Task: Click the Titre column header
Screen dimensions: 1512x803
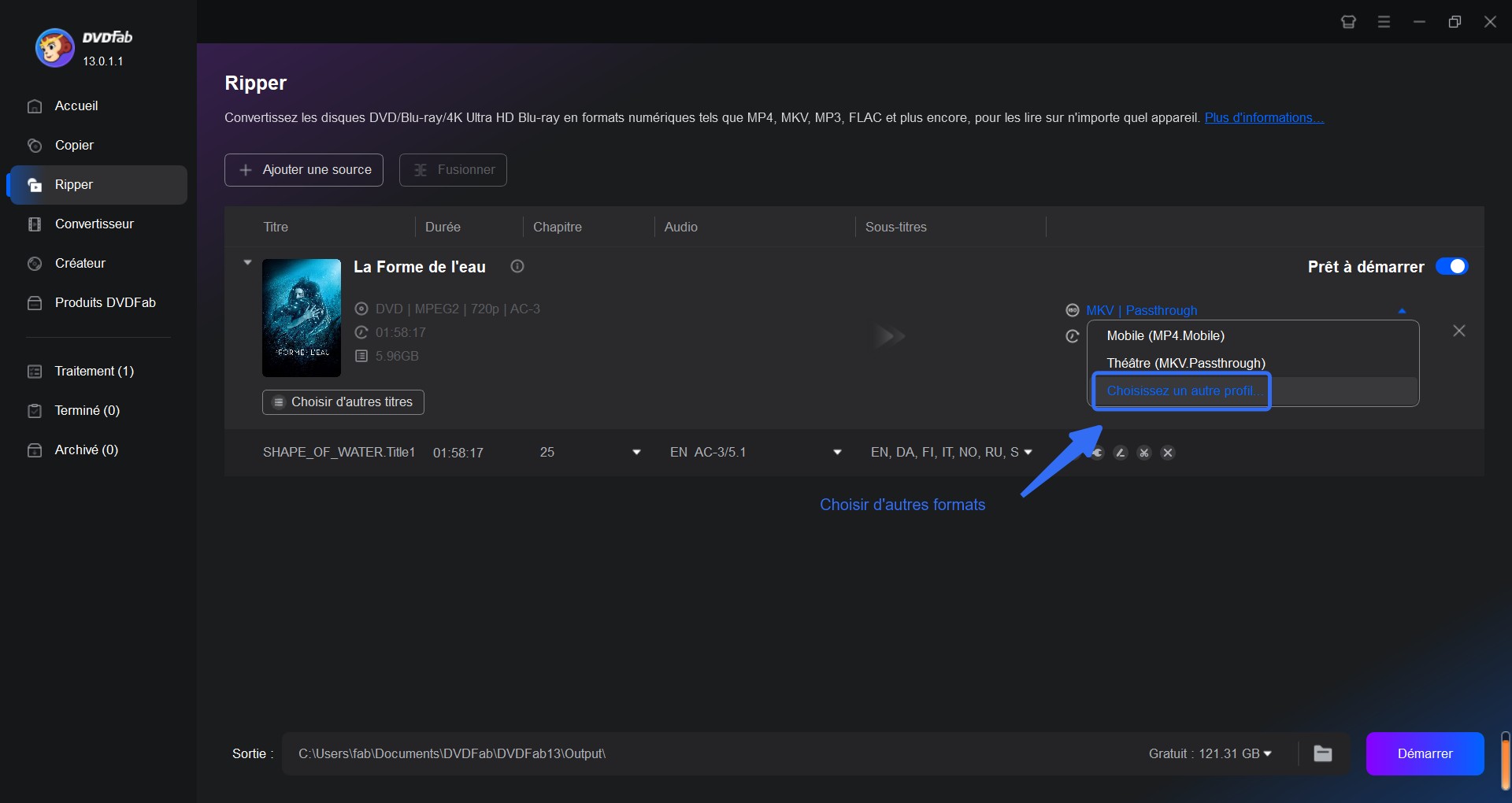Action: [276, 227]
